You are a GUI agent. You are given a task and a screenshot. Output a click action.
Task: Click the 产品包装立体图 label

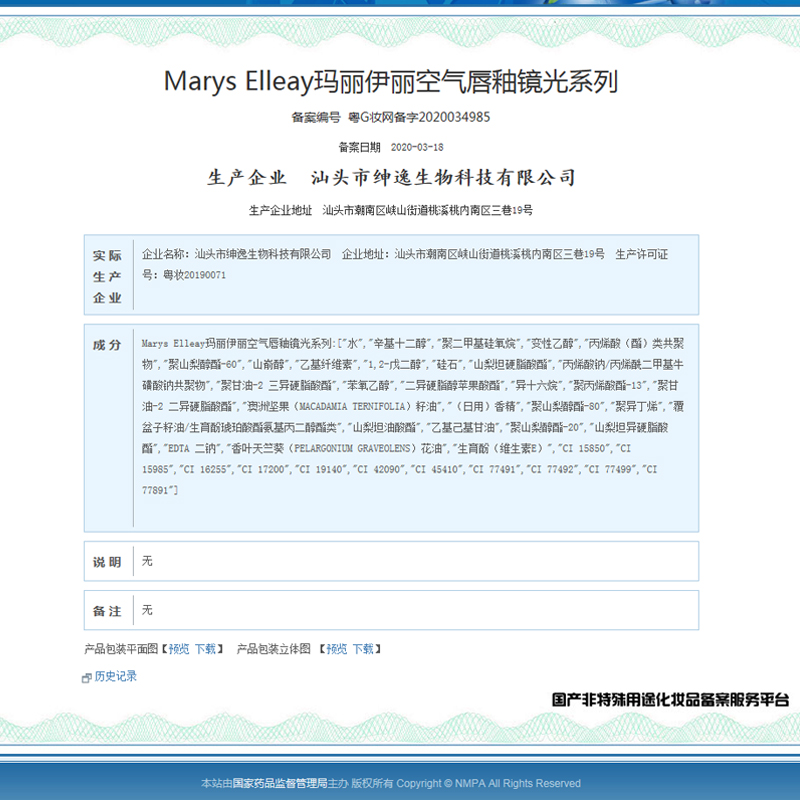pyautogui.click(x=273, y=649)
